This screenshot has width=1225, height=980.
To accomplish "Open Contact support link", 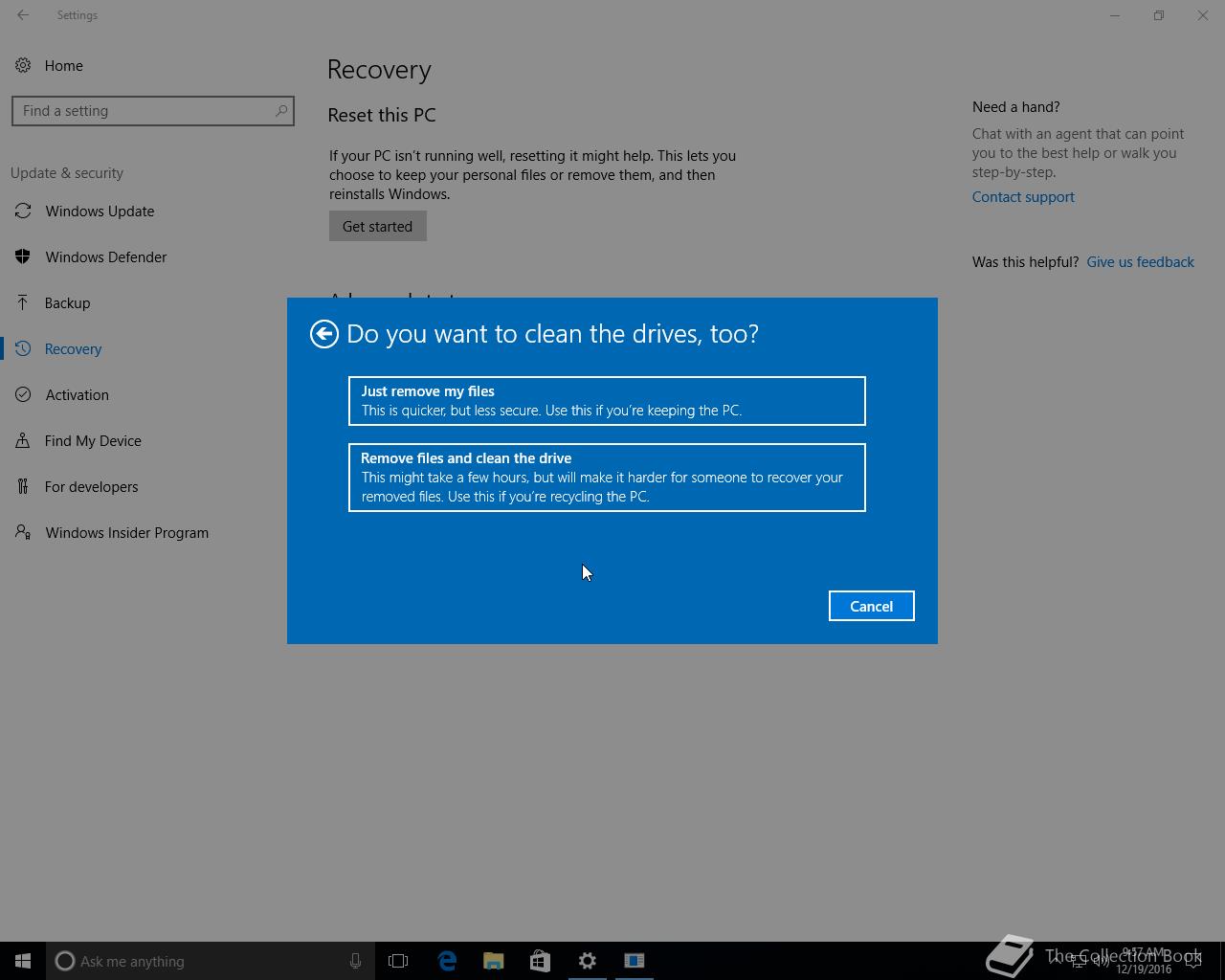I will tap(1023, 197).
